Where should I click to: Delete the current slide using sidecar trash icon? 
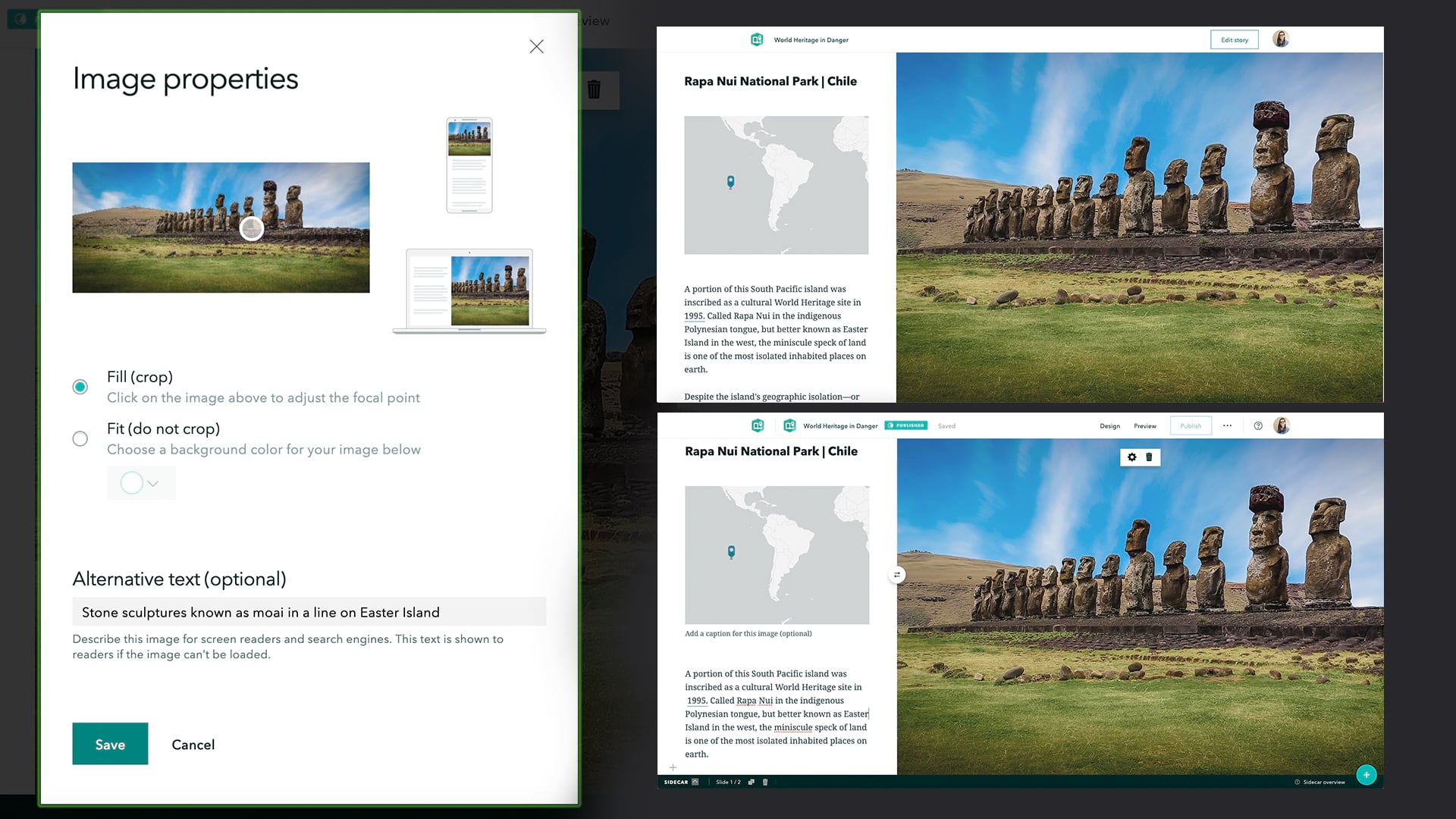tap(765, 782)
